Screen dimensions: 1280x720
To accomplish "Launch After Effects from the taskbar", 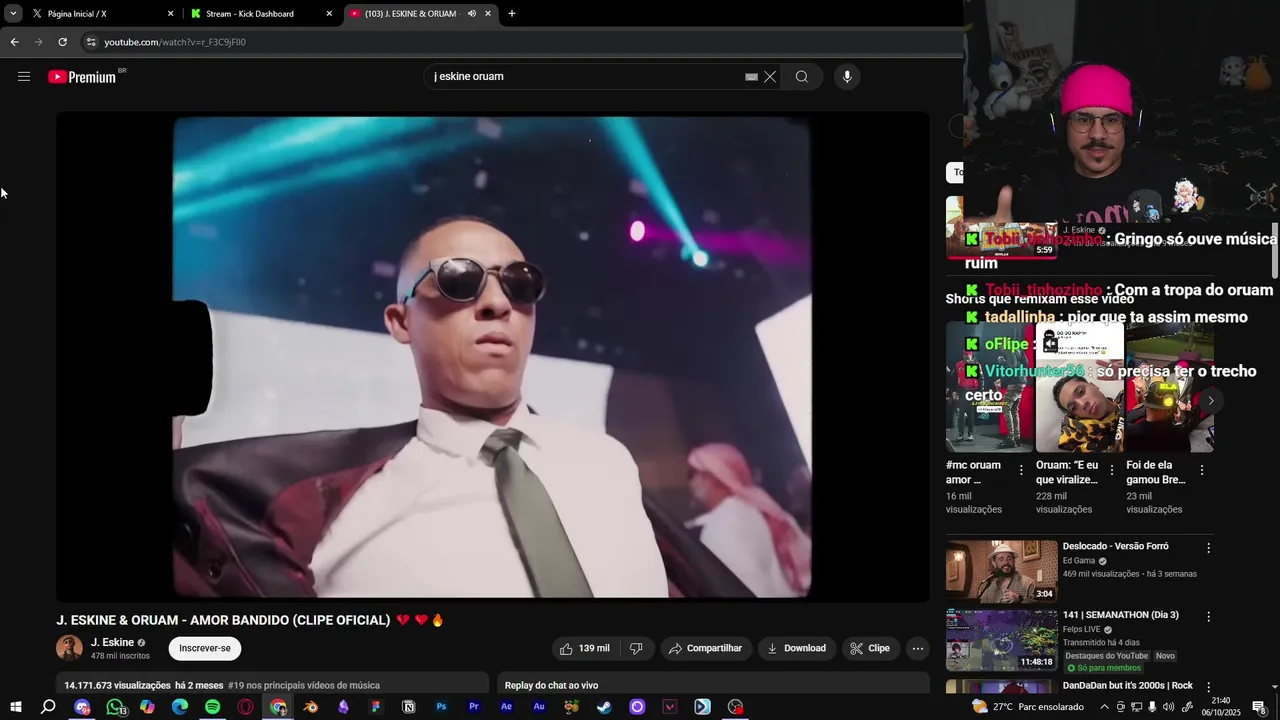I will pos(506,707).
